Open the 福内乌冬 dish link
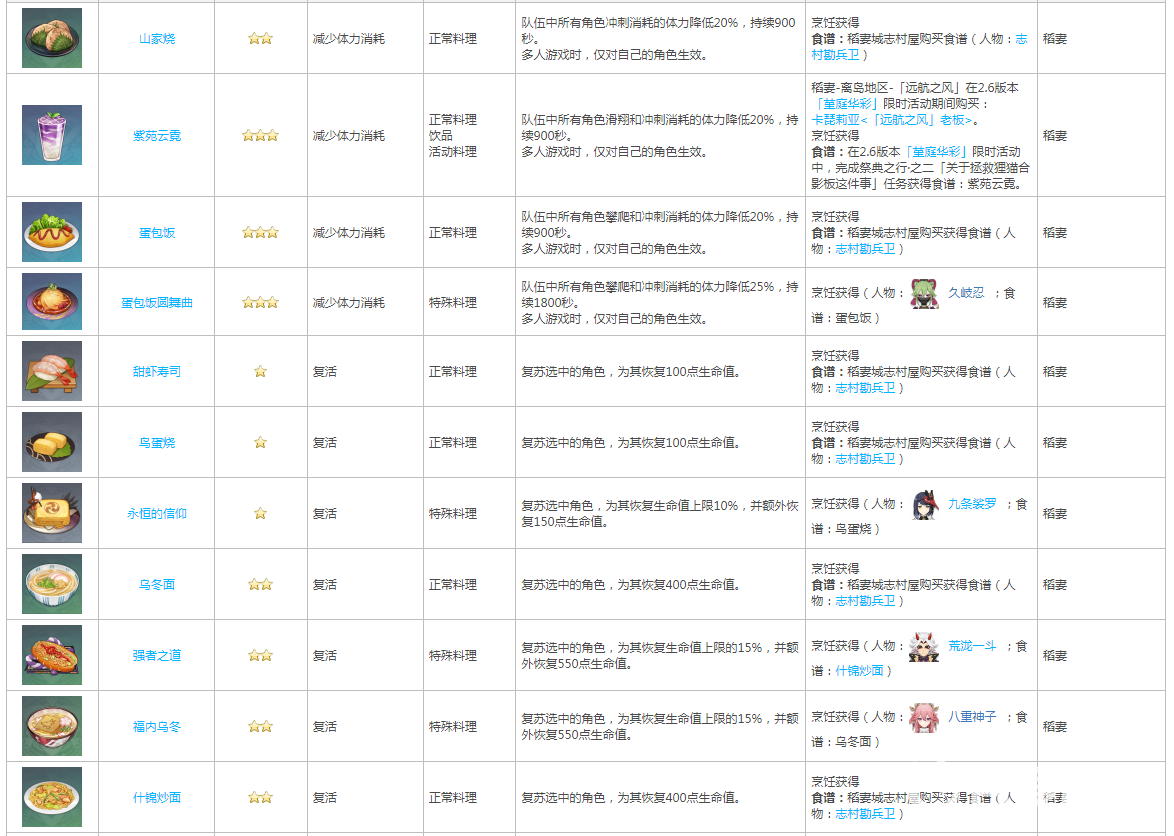 (x=157, y=727)
